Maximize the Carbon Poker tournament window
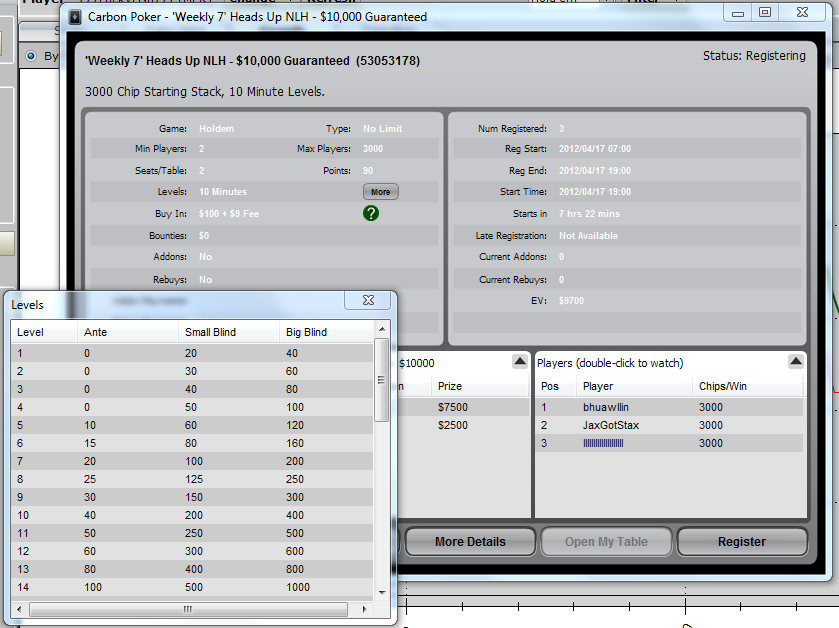 [765, 12]
